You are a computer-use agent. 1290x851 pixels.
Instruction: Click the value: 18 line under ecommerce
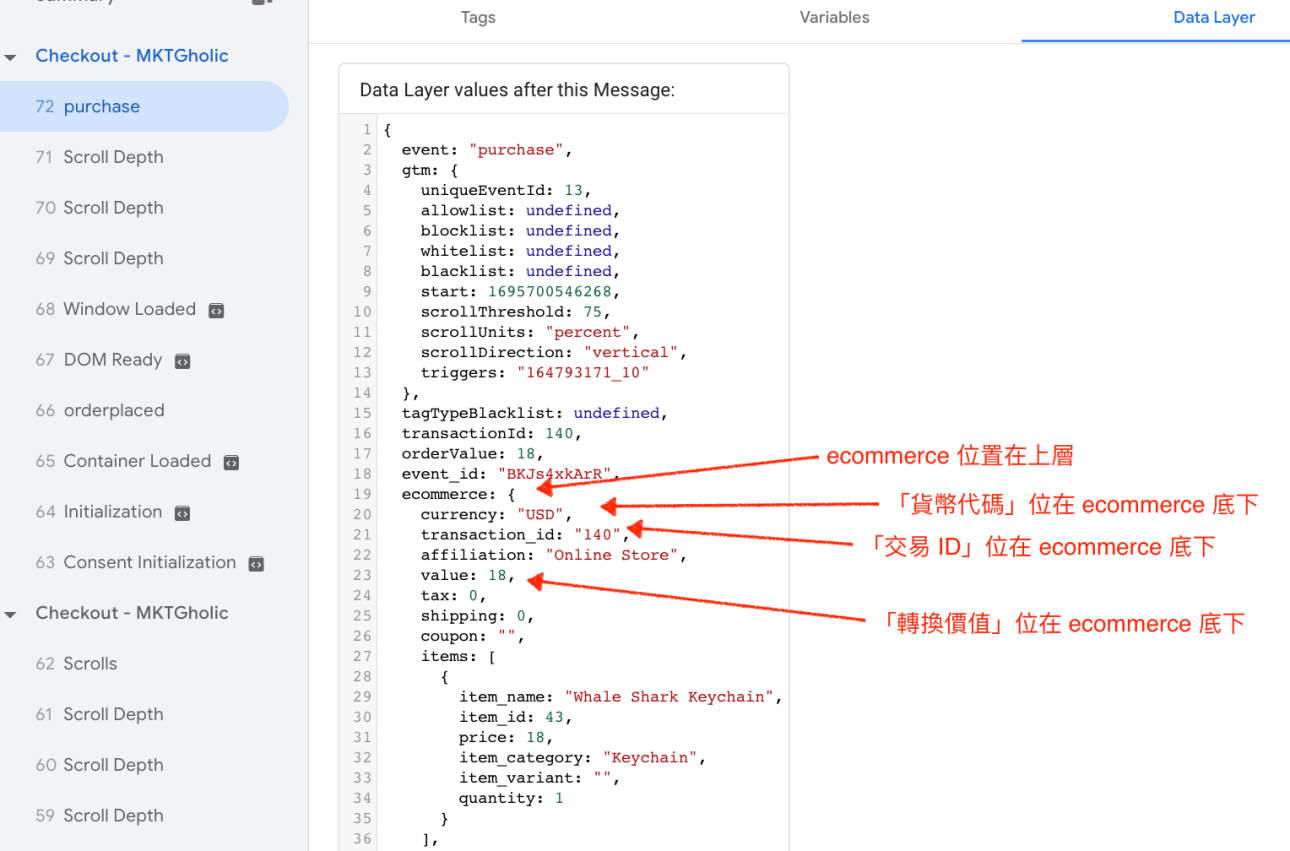[468, 575]
